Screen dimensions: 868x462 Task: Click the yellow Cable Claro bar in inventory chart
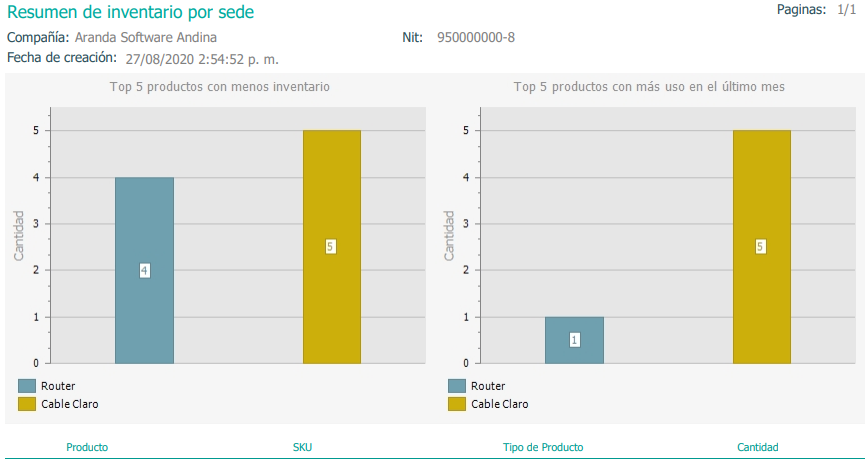(332, 247)
